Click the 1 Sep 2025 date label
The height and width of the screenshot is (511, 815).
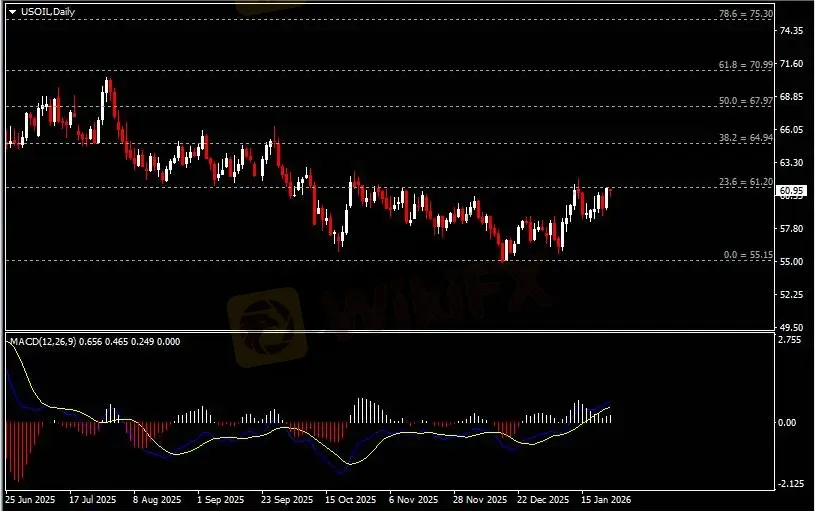point(221,500)
